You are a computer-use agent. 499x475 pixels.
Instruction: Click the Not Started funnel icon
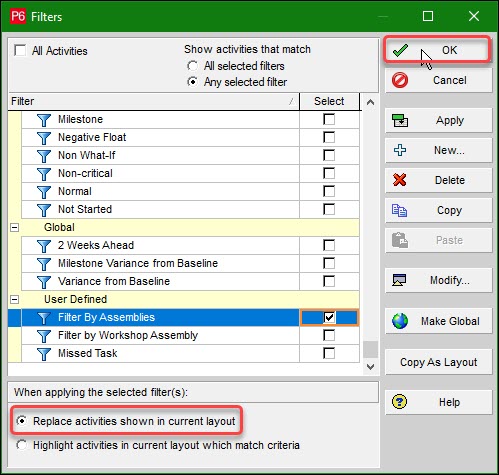point(44,210)
